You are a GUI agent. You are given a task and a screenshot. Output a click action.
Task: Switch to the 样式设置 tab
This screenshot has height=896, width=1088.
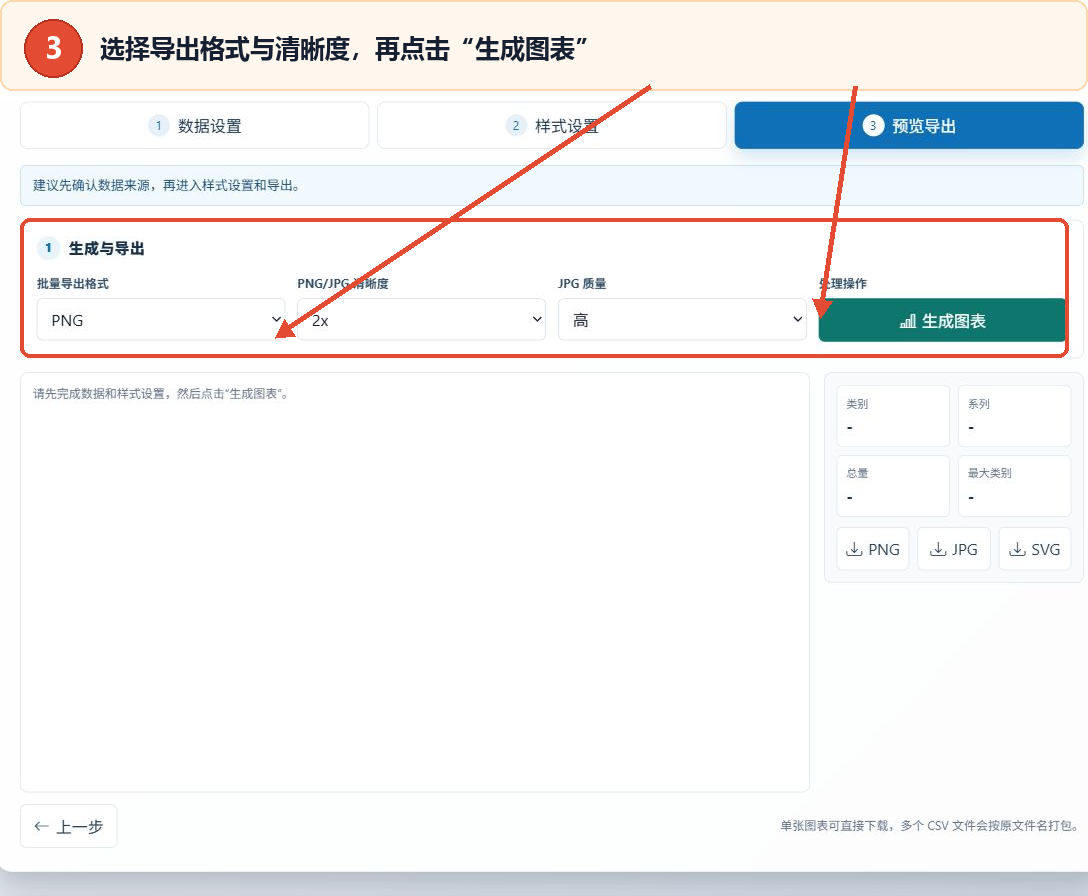click(x=552, y=126)
